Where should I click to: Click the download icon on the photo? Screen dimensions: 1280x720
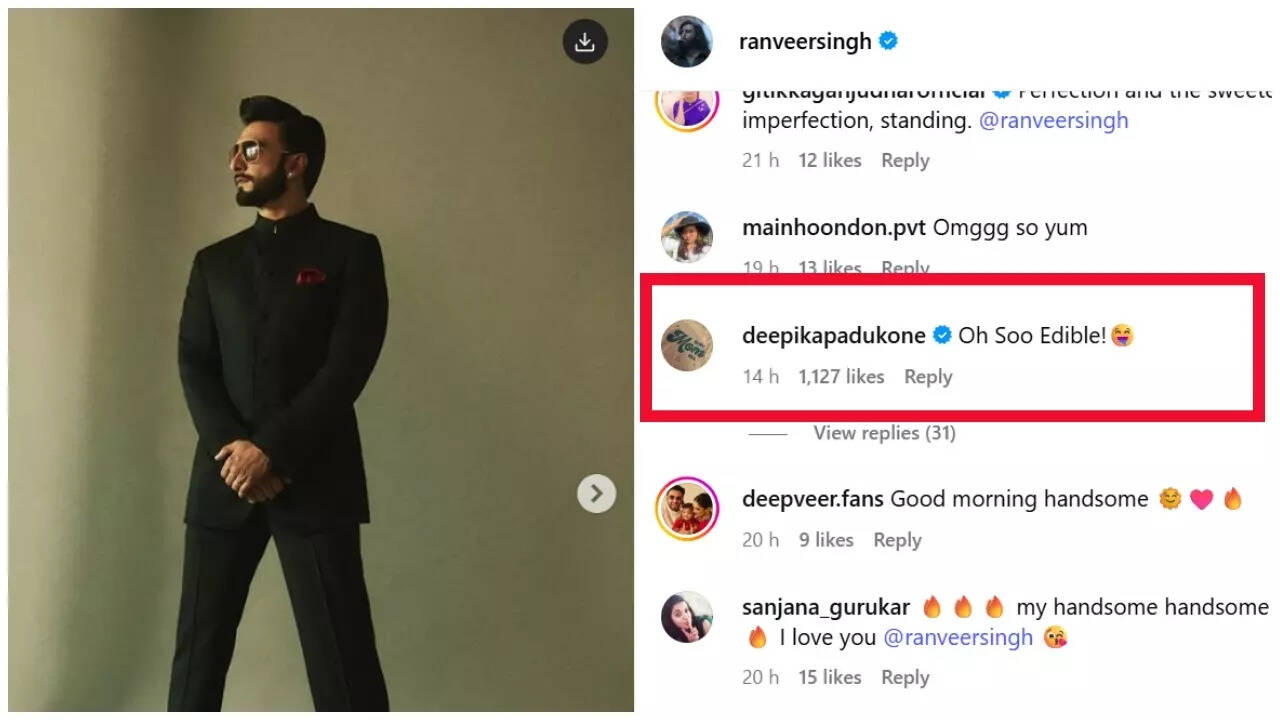click(585, 40)
